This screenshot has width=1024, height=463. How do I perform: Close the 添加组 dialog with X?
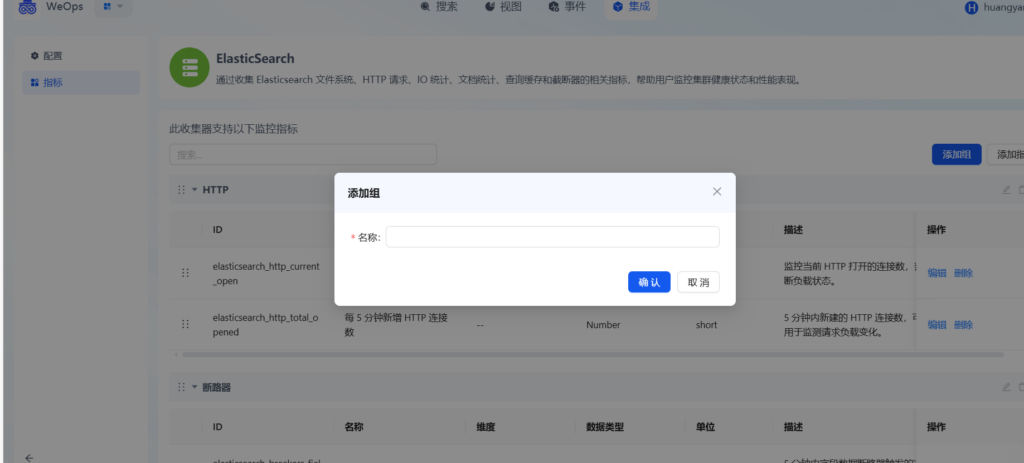coord(717,191)
